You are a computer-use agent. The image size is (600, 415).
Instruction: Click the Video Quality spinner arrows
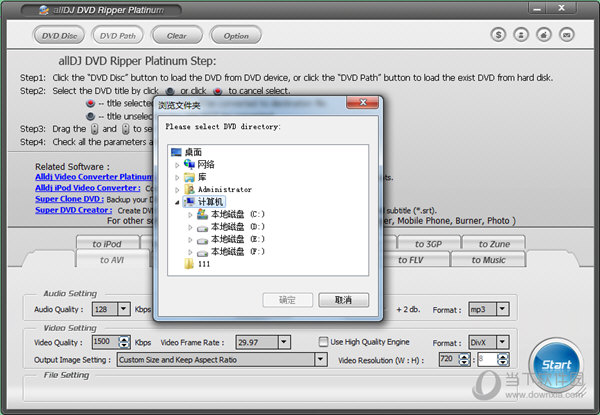(x=124, y=342)
